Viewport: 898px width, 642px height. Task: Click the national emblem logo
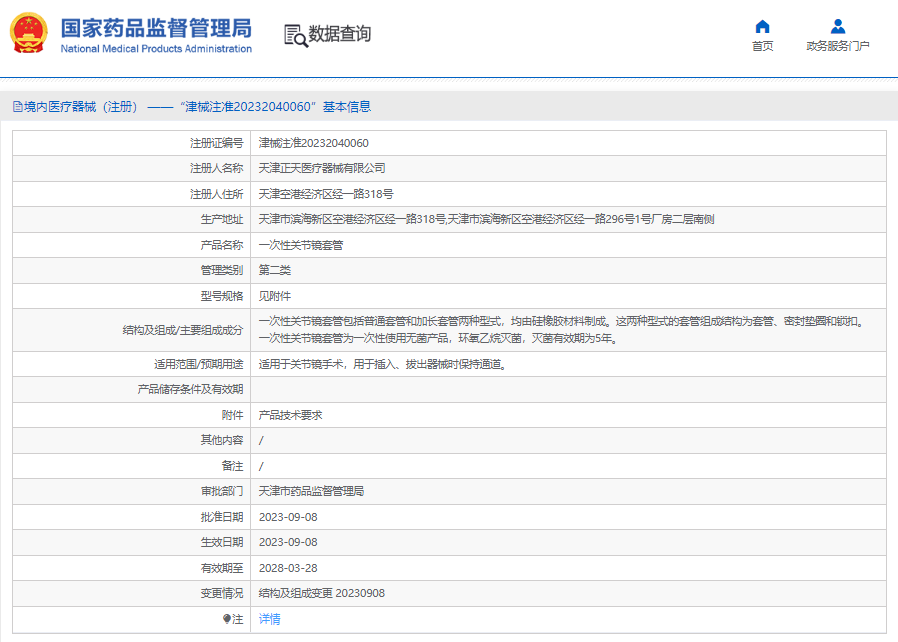click(29, 33)
